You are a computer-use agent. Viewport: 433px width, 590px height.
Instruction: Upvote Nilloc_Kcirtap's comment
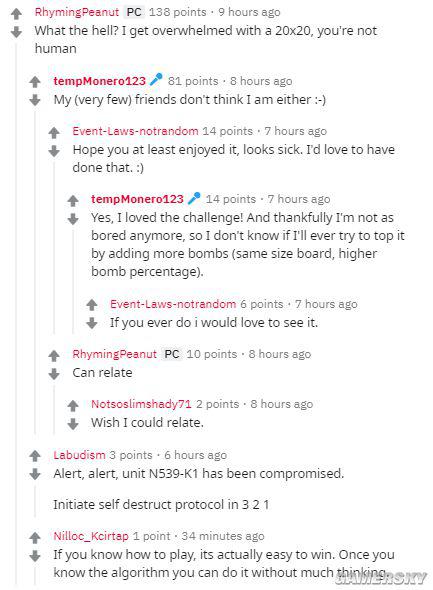click(x=35, y=537)
